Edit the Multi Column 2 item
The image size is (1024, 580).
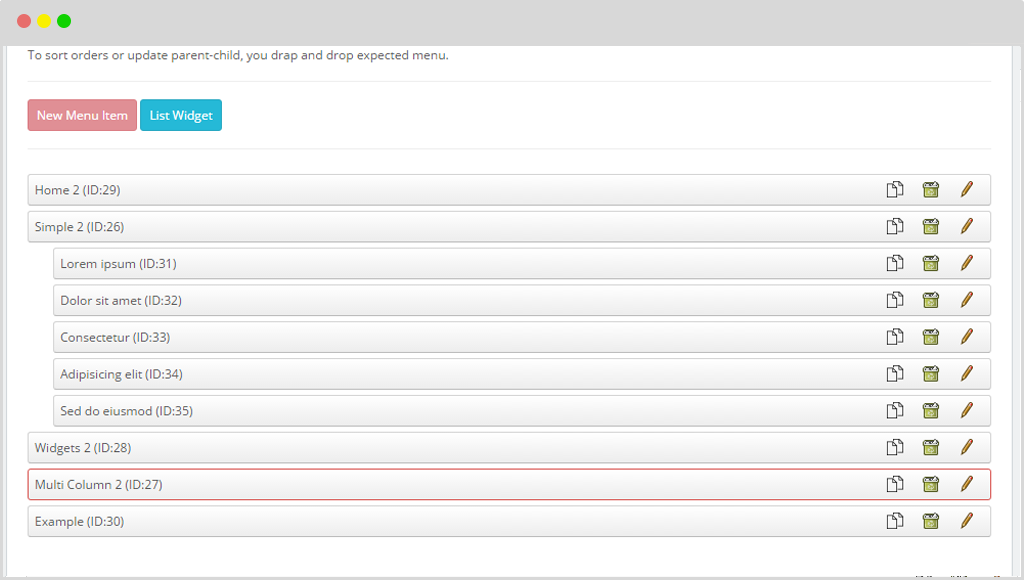point(967,484)
